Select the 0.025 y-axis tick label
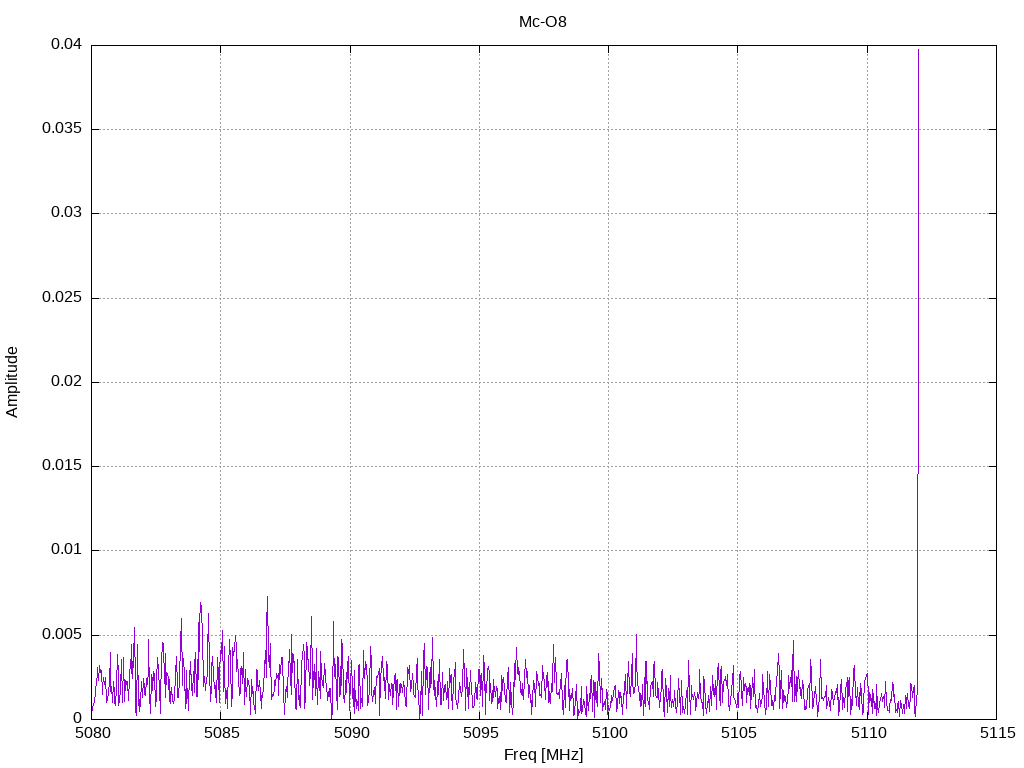This screenshot has height=768, width=1024. tap(62, 298)
